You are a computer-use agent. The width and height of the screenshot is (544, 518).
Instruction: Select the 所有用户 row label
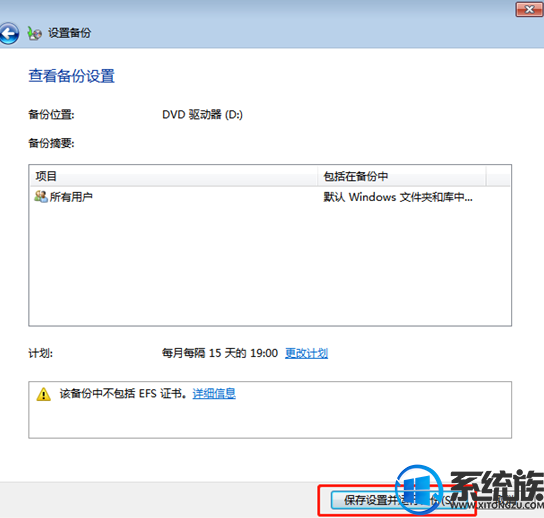(71, 197)
